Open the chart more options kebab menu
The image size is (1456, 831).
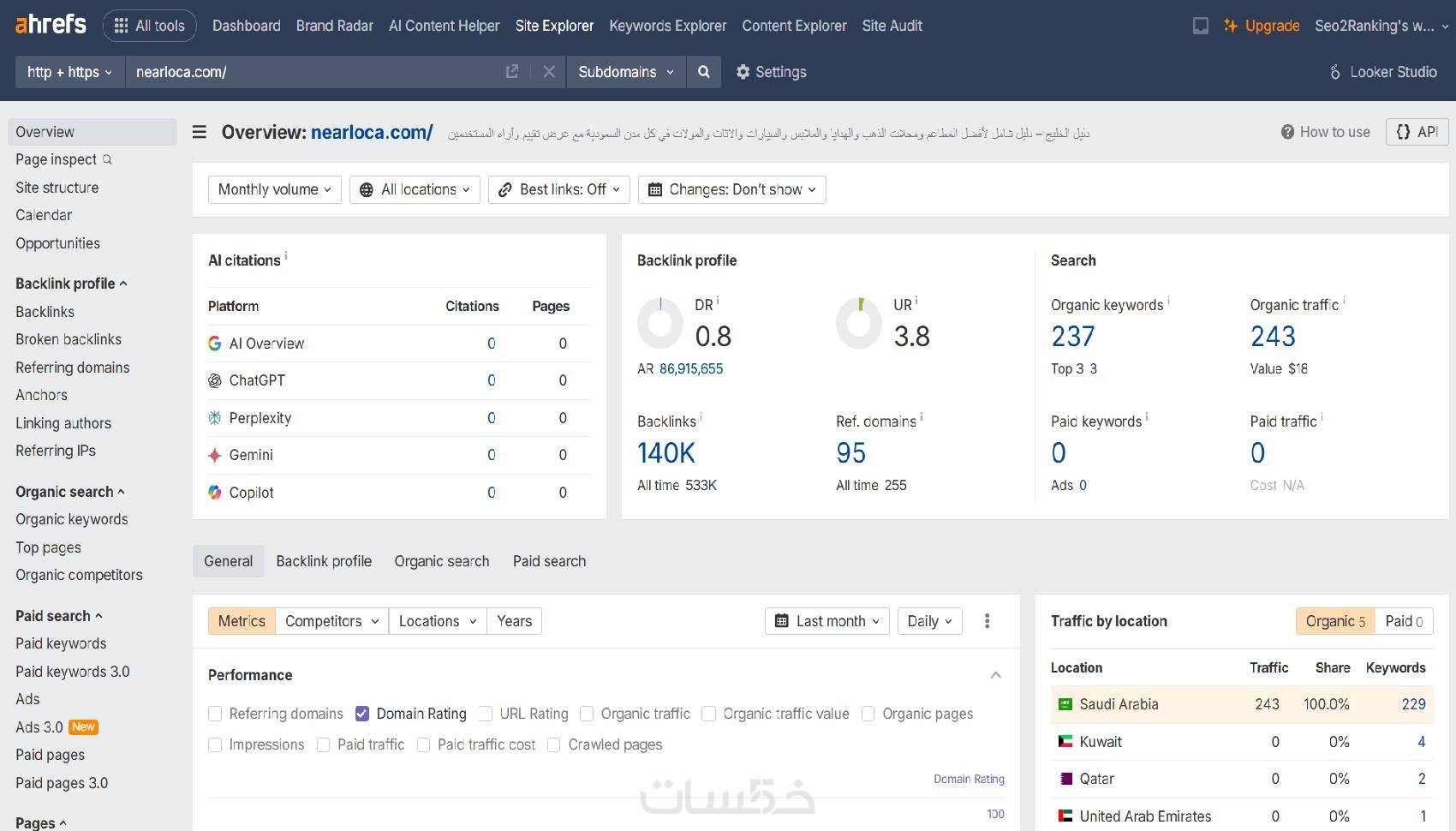[x=988, y=621]
